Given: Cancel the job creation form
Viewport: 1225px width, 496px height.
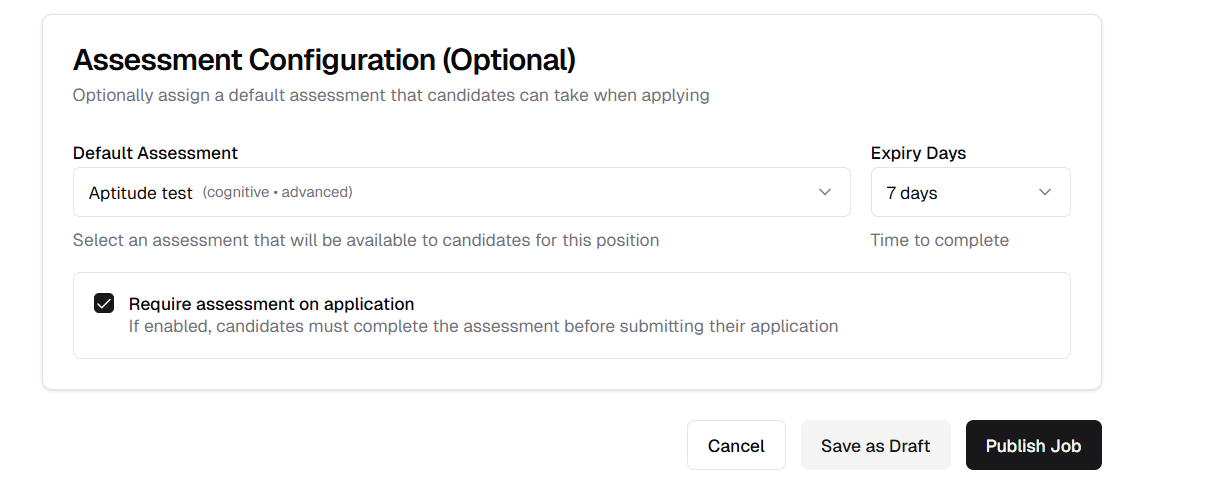Looking at the screenshot, I should 736,446.
